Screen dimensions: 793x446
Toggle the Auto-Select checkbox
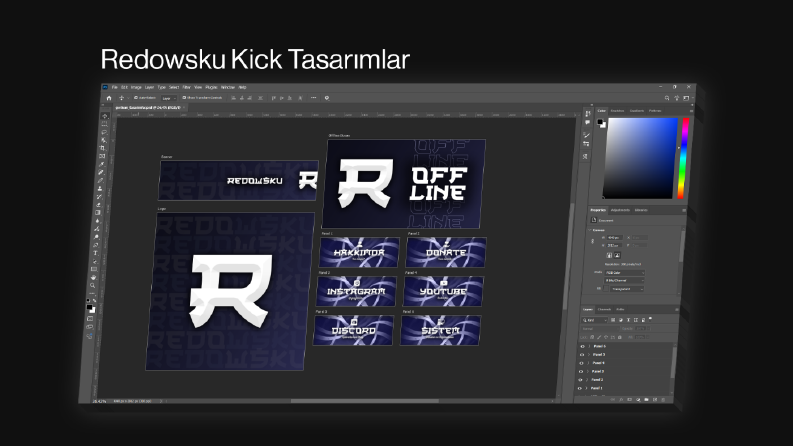coord(136,98)
